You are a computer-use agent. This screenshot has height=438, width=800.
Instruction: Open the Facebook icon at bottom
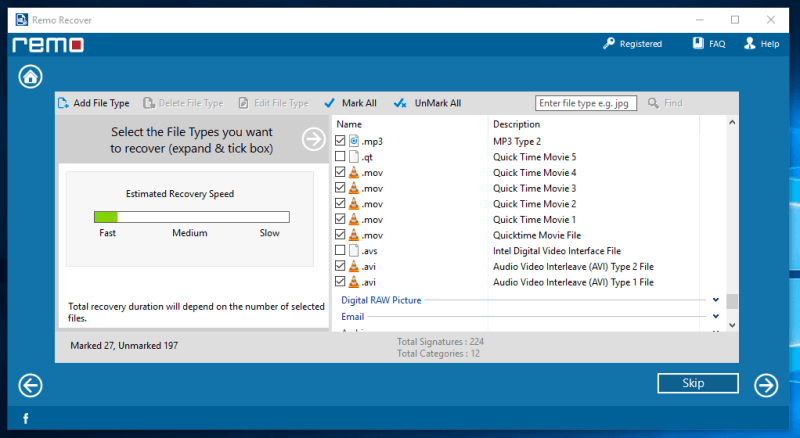coord(26,419)
